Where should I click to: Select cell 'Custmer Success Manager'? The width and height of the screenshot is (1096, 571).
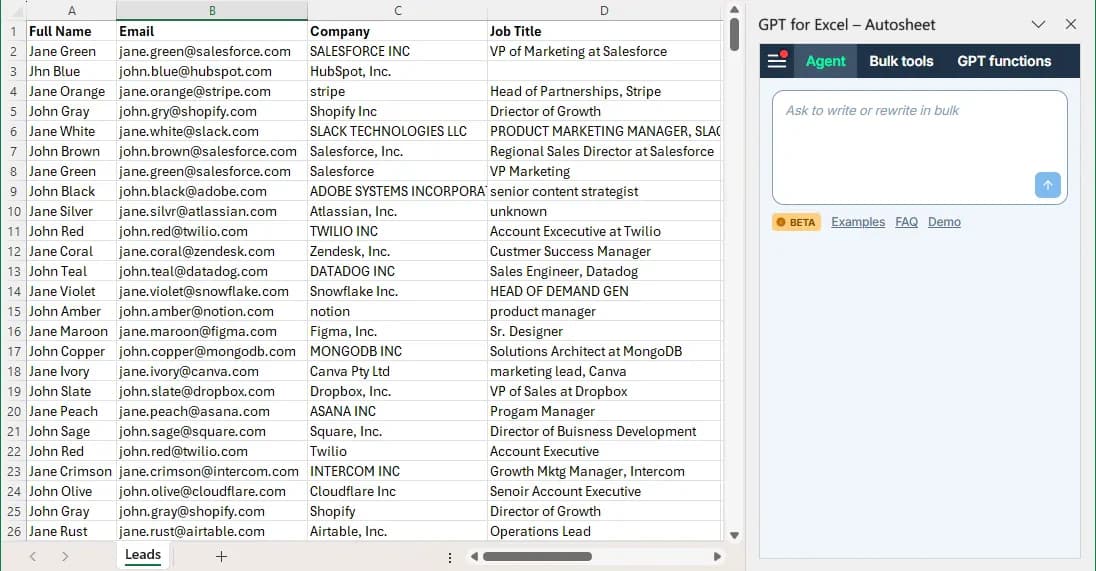(x=604, y=252)
